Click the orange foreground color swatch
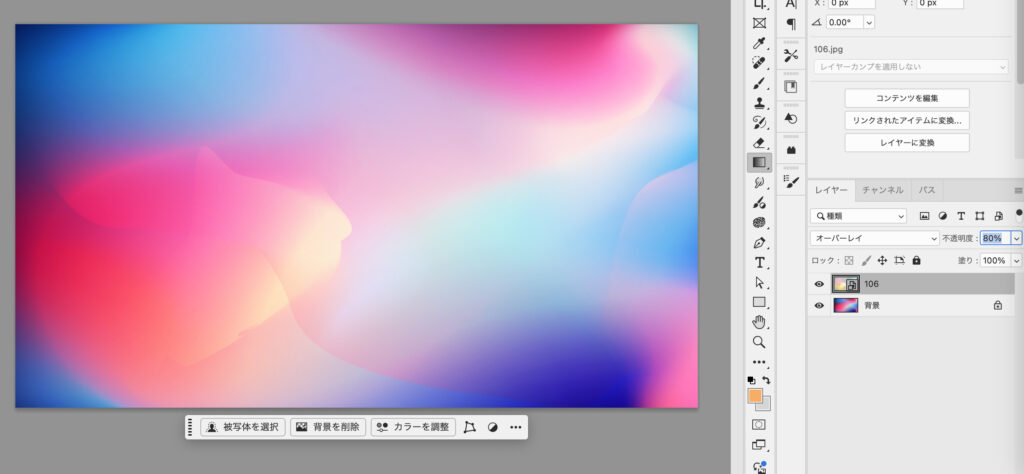 tap(755, 396)
